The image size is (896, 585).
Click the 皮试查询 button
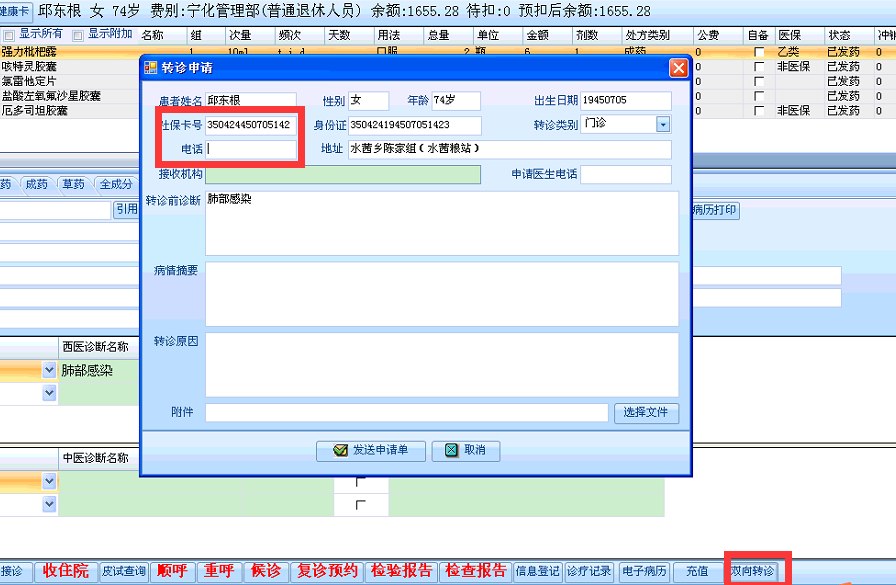124,571
